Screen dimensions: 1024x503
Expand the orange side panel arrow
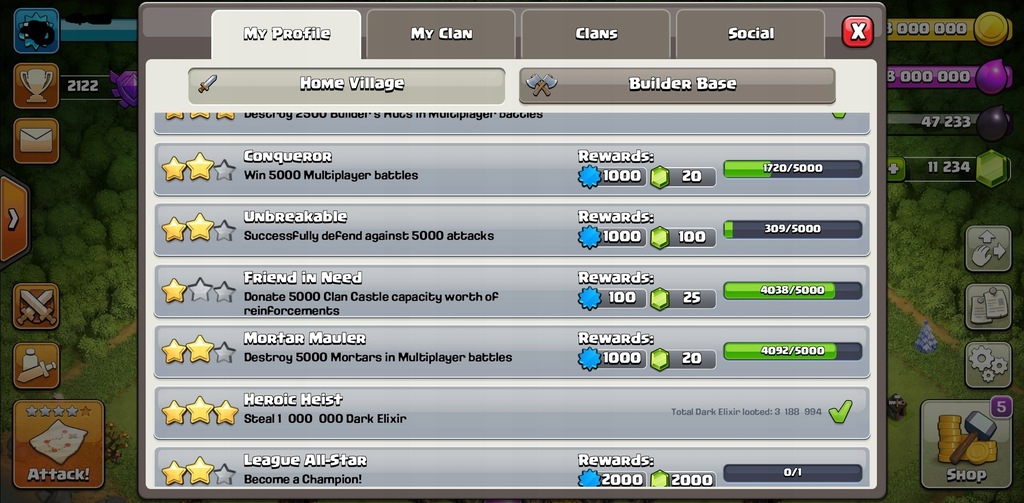point(13,219)
